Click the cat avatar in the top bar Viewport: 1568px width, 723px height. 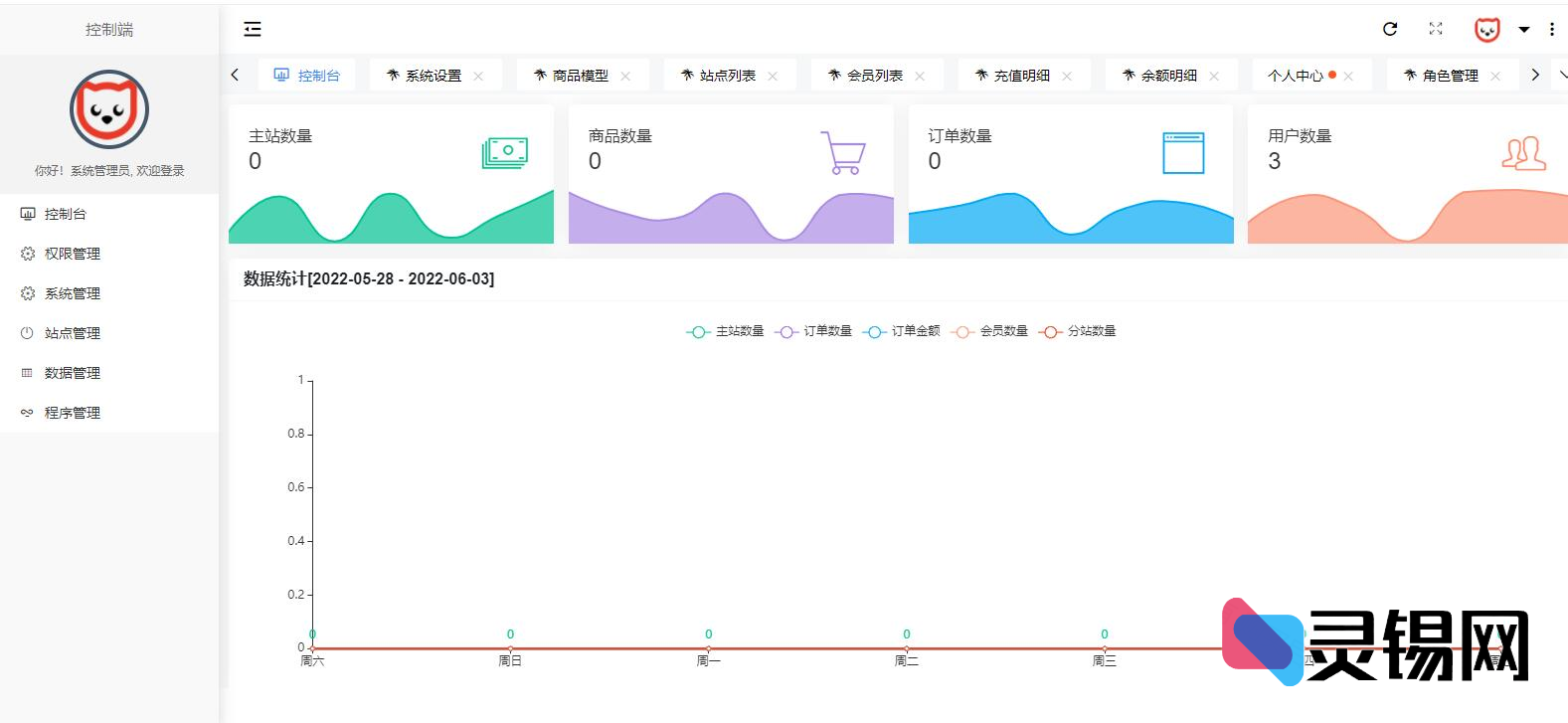[1486, 30]
